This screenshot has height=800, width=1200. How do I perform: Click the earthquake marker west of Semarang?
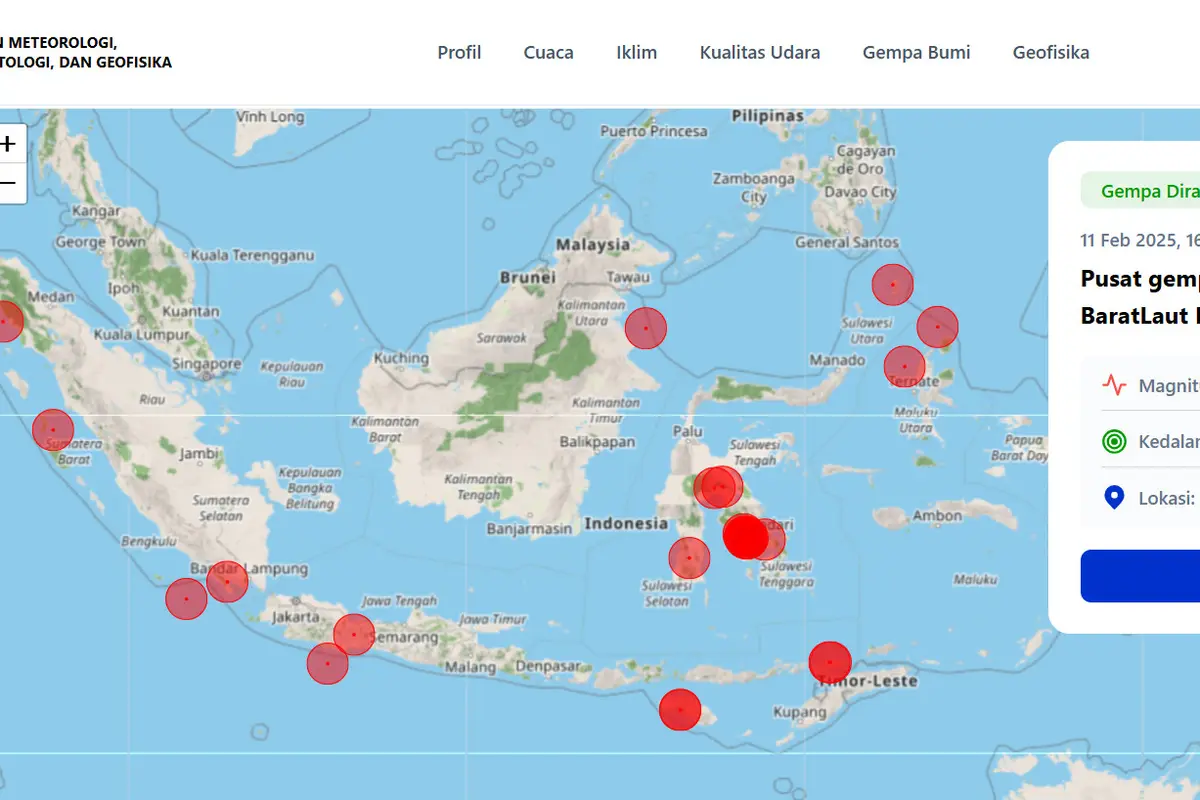[x=353, y=635]
